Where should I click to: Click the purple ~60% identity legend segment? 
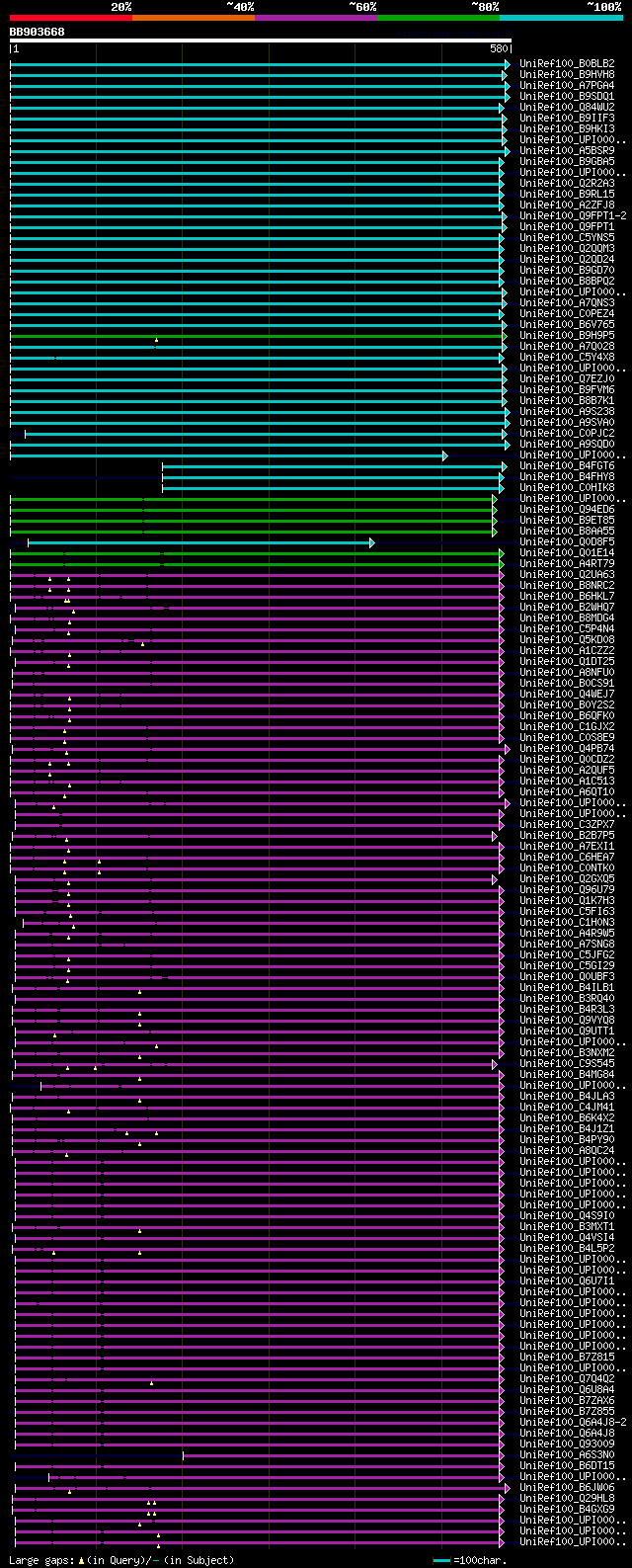[315, 18]
